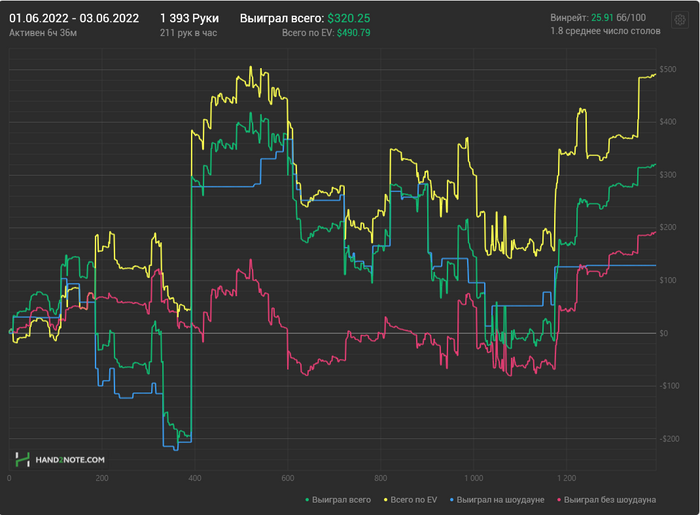Click the '1 393 Руки' hands count
This screenshot has width=700, height=515.
tap(189, 18)
